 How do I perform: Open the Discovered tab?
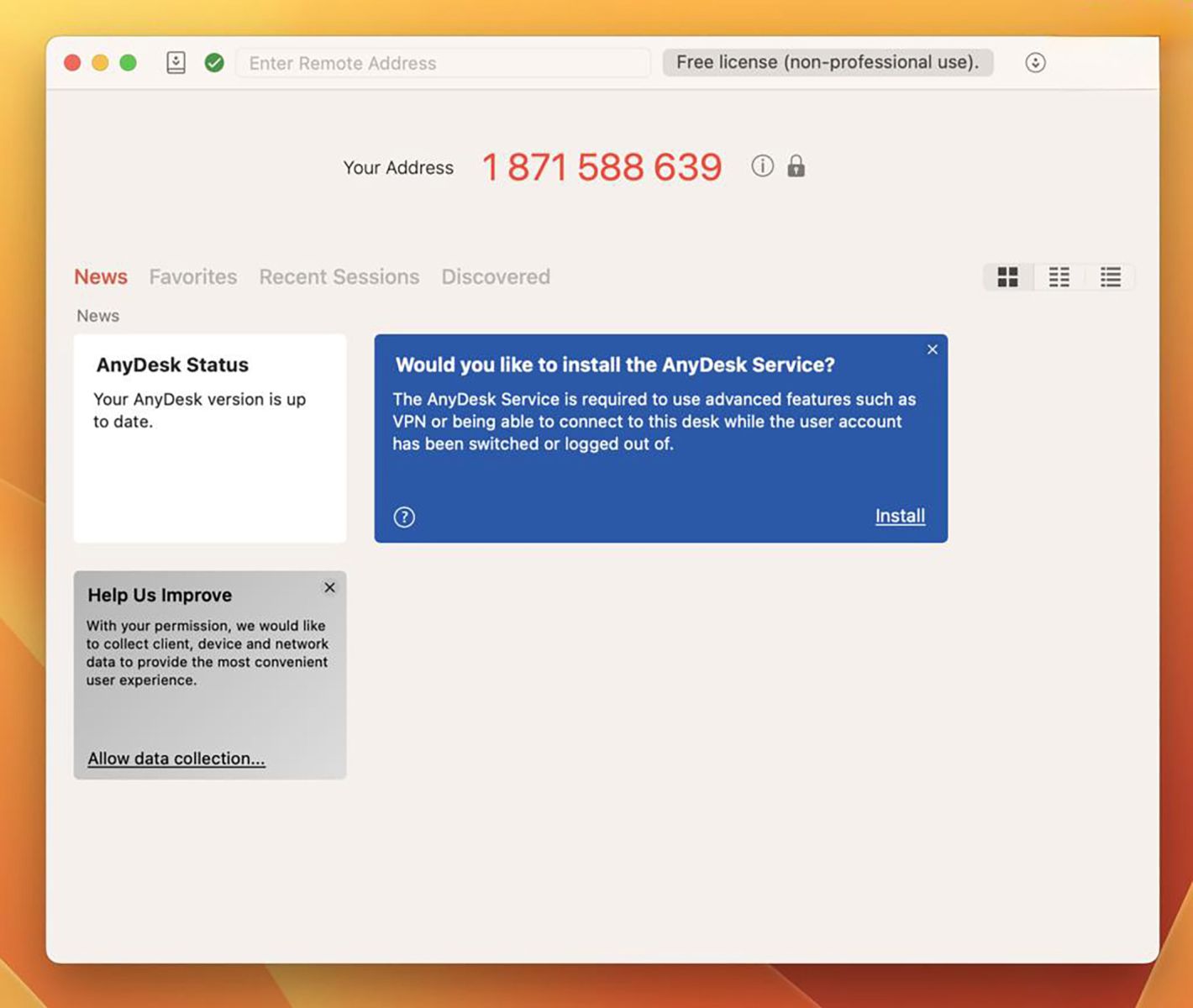[496, 276]
